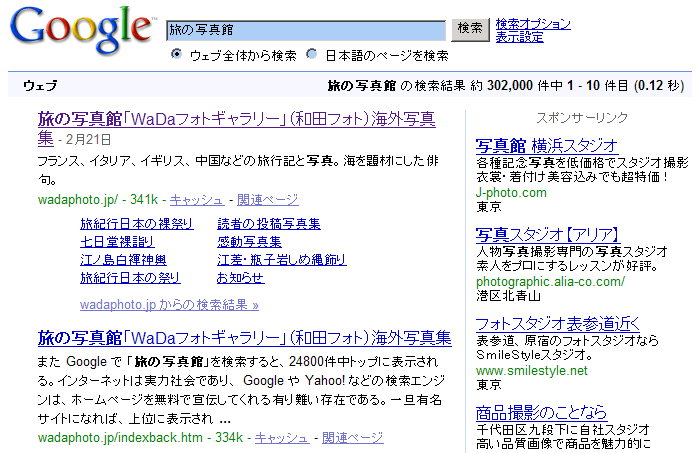Click the www.smilestyle.net ad URL text
Viewport: 698px width, 453px height.
[532, 371]
